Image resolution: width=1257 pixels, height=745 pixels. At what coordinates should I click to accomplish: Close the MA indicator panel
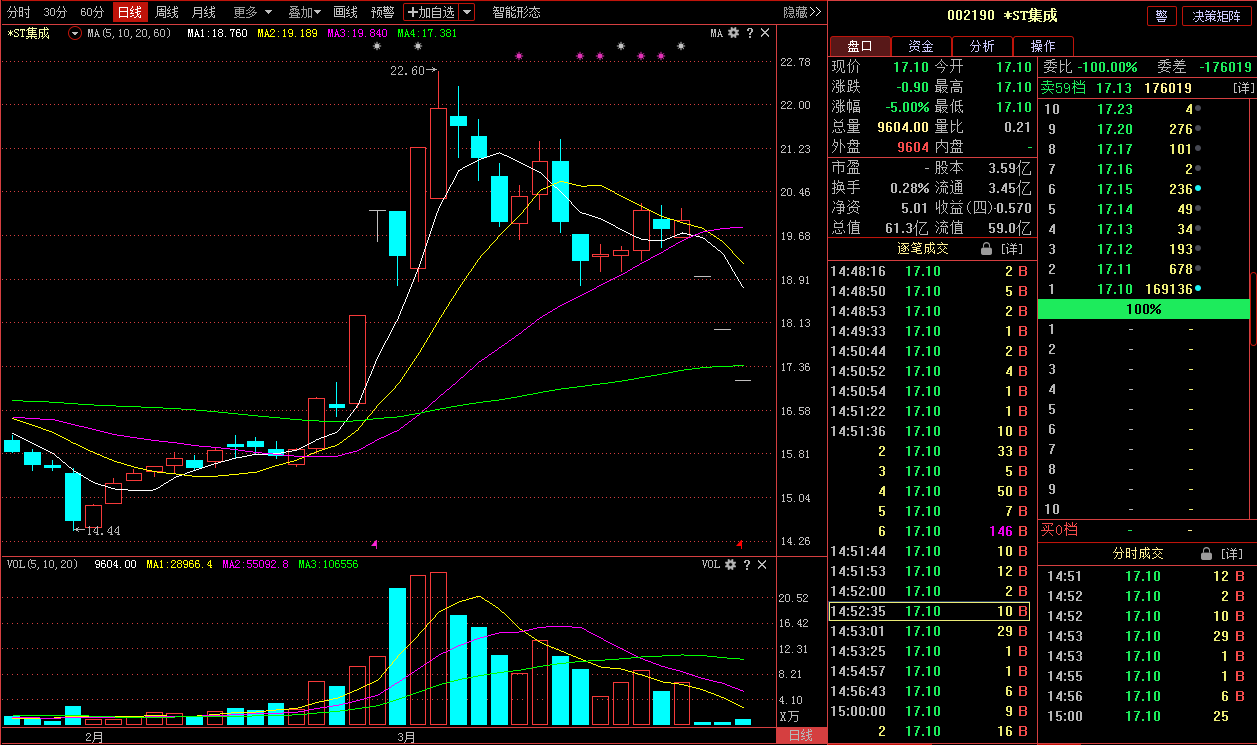(765, 33)
